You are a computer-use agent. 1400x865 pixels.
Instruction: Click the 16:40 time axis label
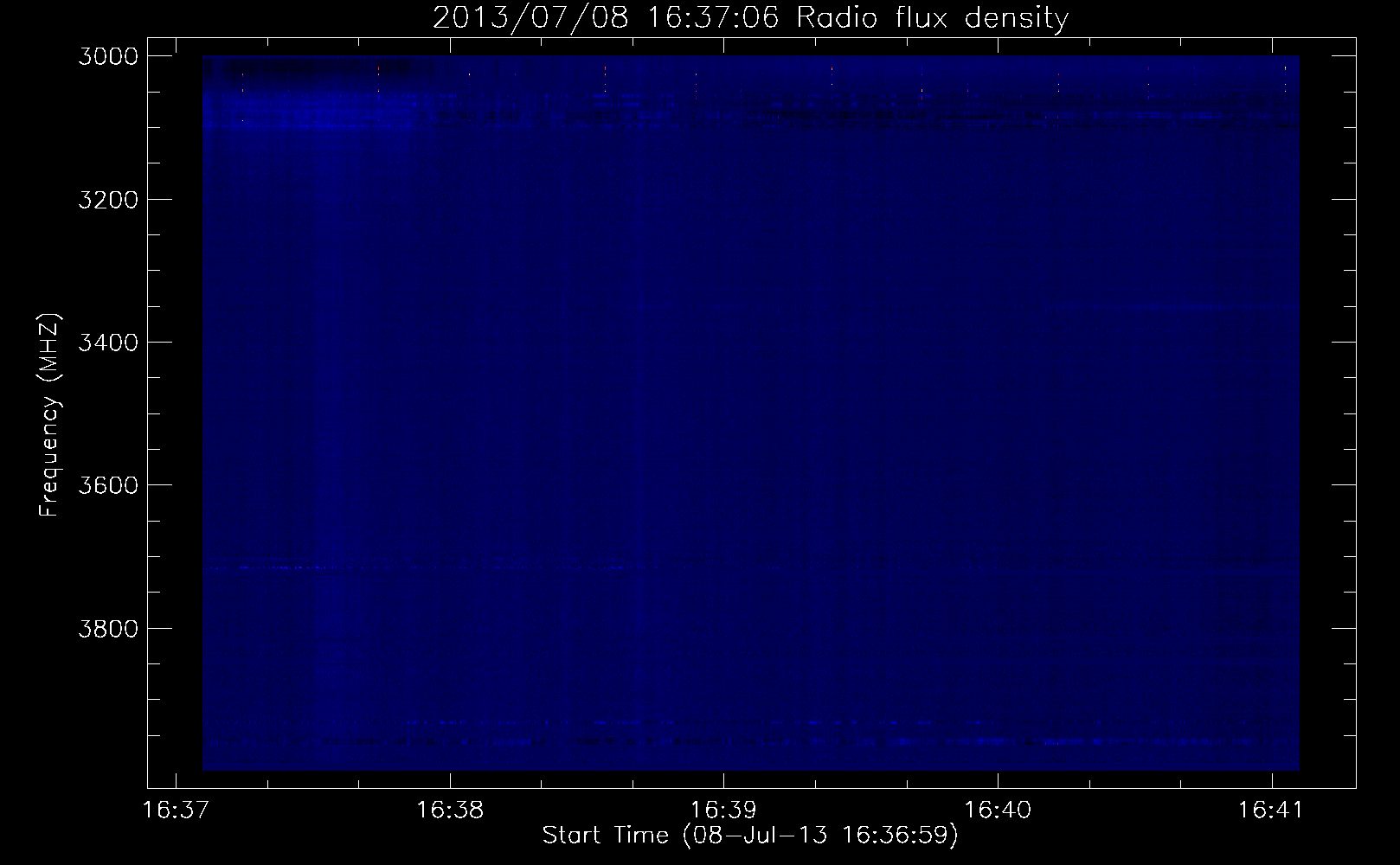click(x=998, y=811)
